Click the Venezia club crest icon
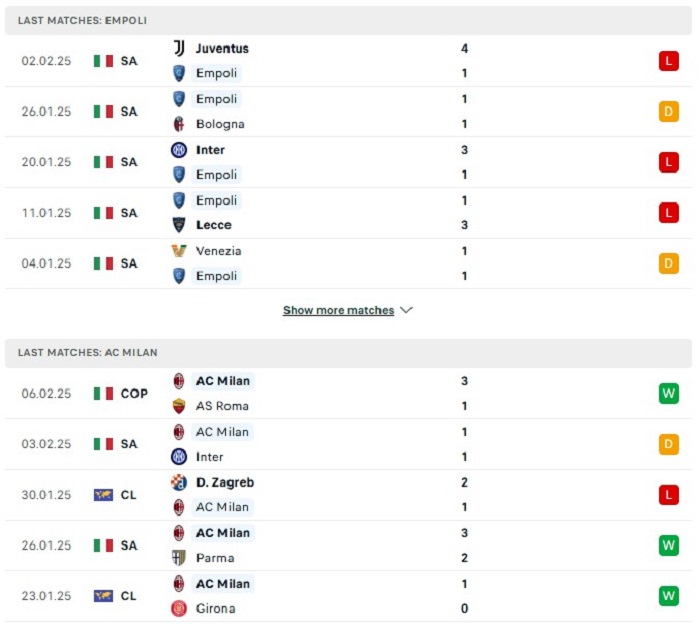Viewport: 700px width, 624px height. 179,251
